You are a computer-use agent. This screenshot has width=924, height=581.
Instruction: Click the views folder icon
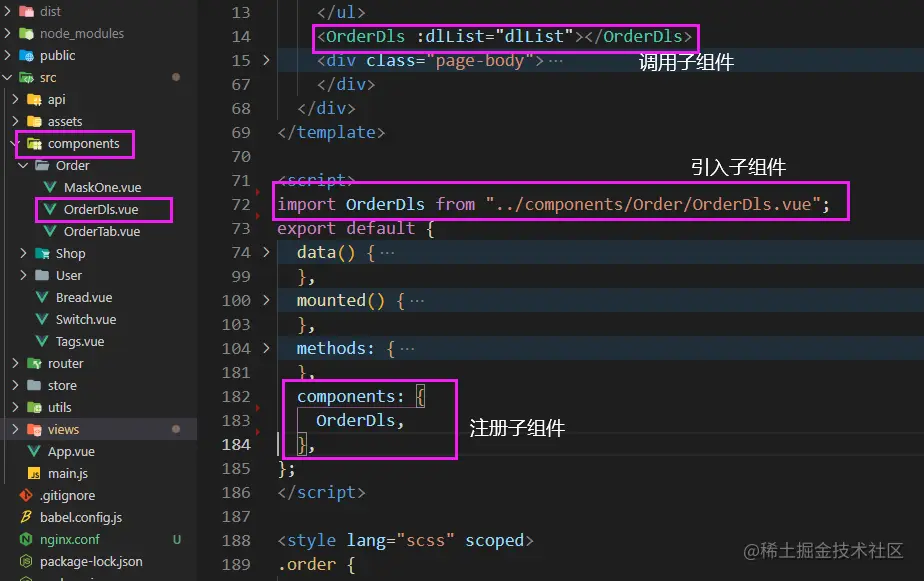pos(34,430)
